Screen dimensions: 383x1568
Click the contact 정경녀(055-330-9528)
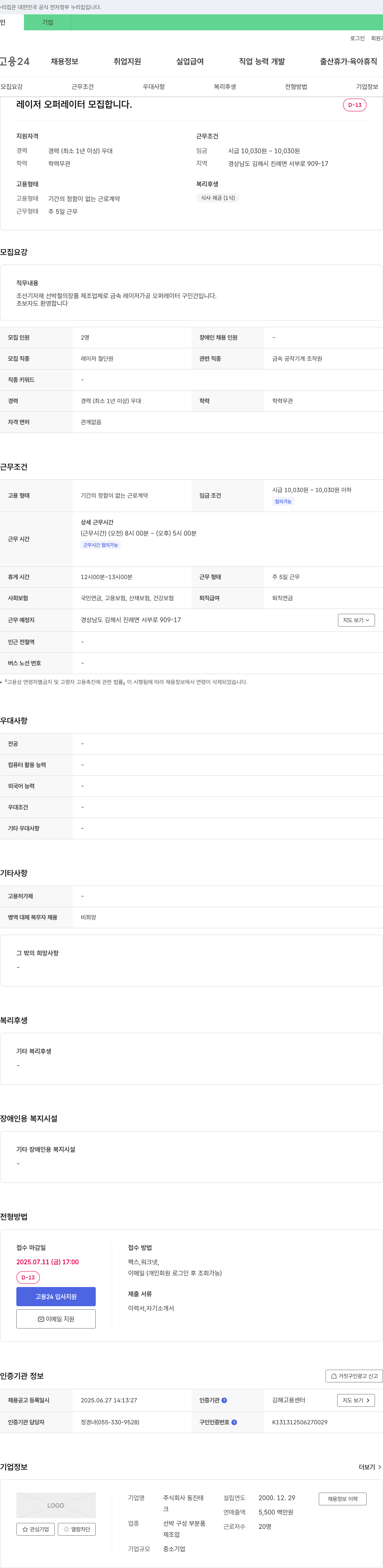click(110, 1422)
